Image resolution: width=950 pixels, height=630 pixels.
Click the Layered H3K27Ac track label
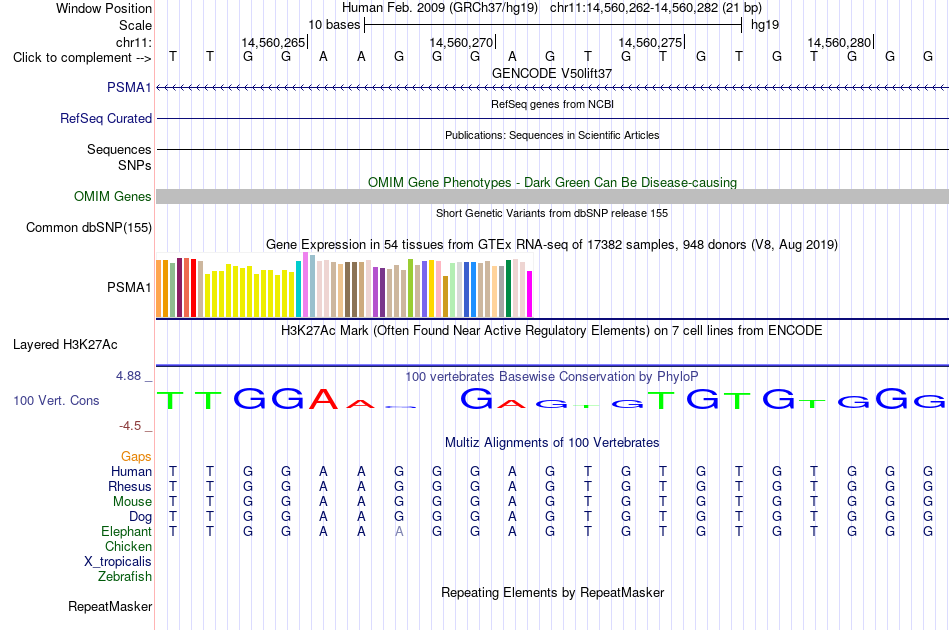click(x=65, y=345)
